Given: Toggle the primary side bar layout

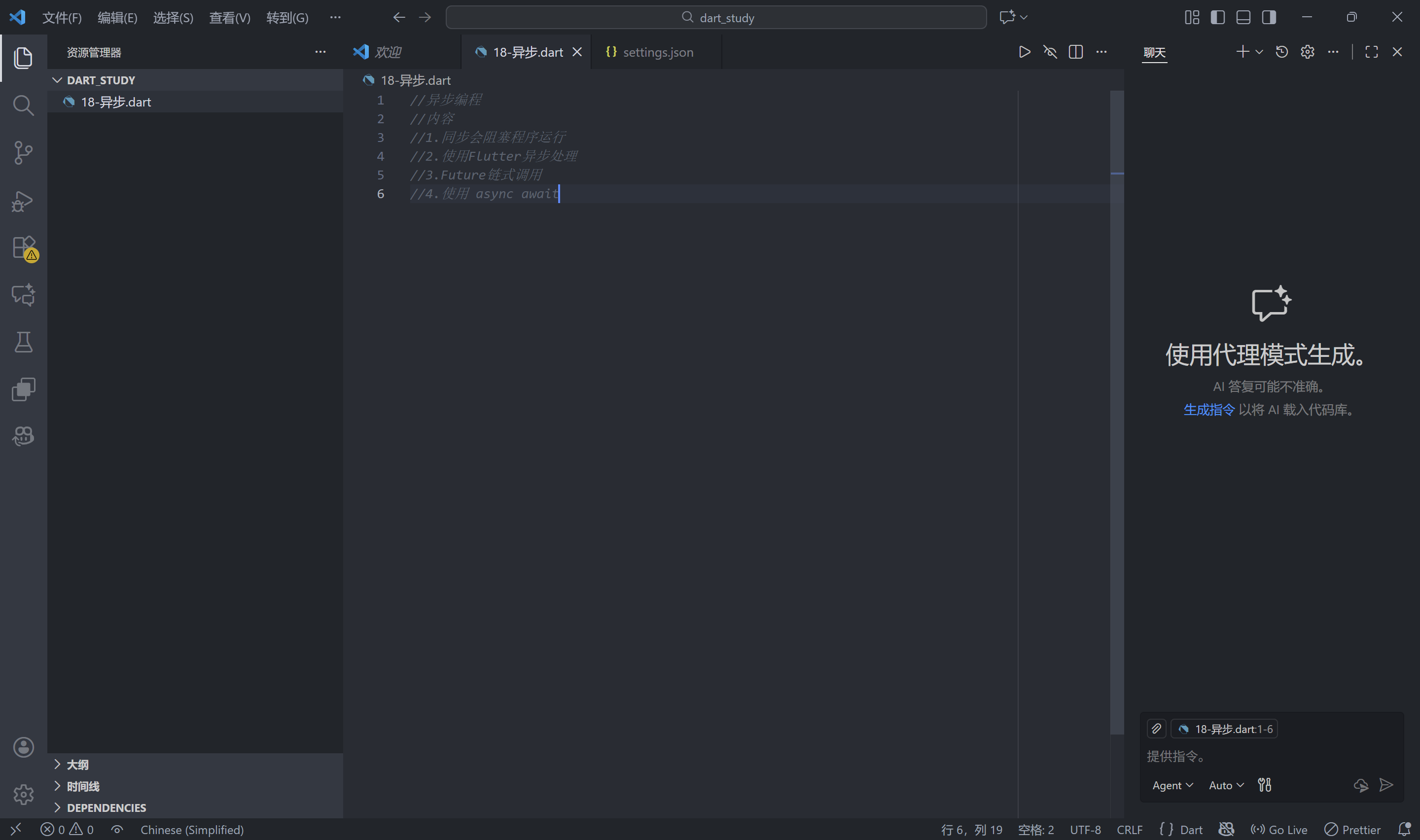Looking at the screenshot, I should click(1217, 18).
